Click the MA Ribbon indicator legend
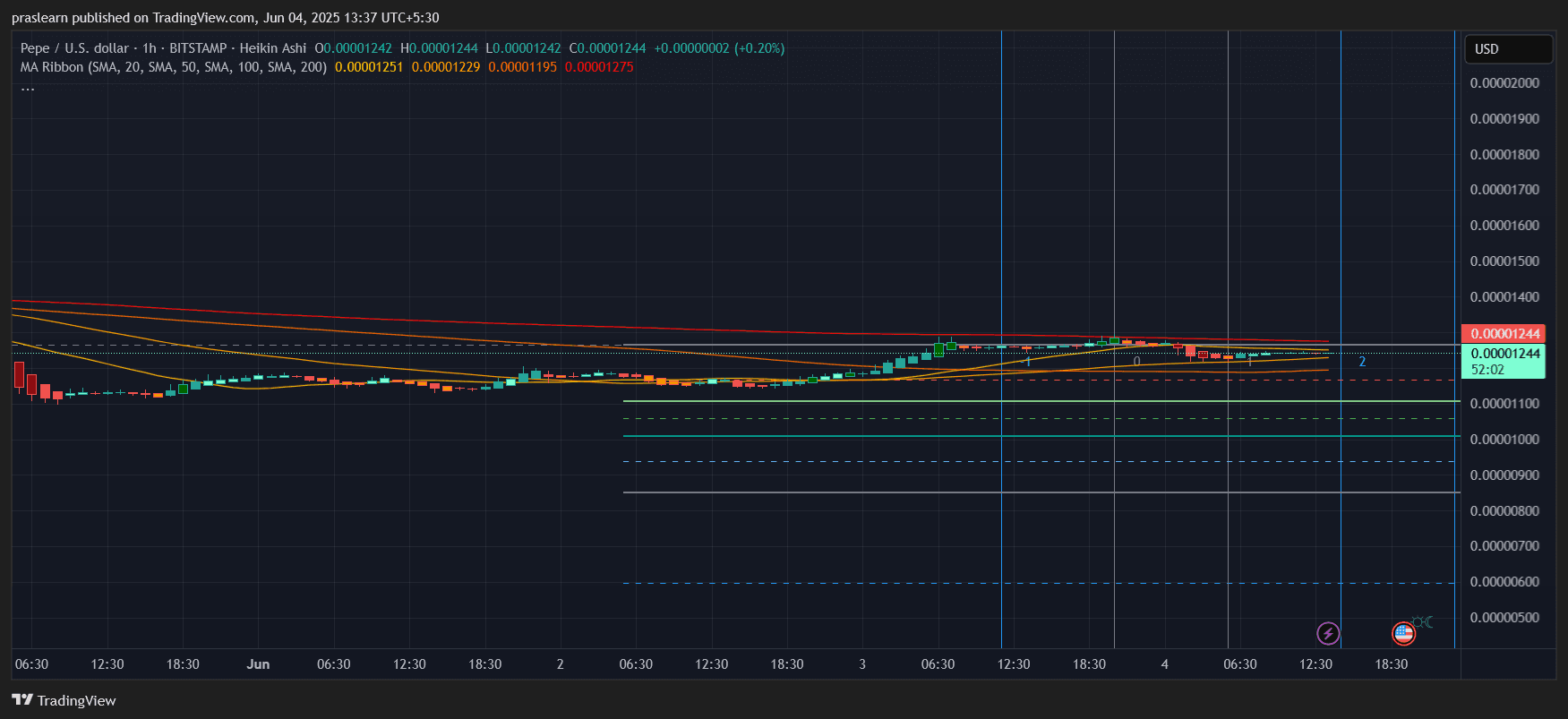Screen dimensions: 1568x719 pos(173,67)
